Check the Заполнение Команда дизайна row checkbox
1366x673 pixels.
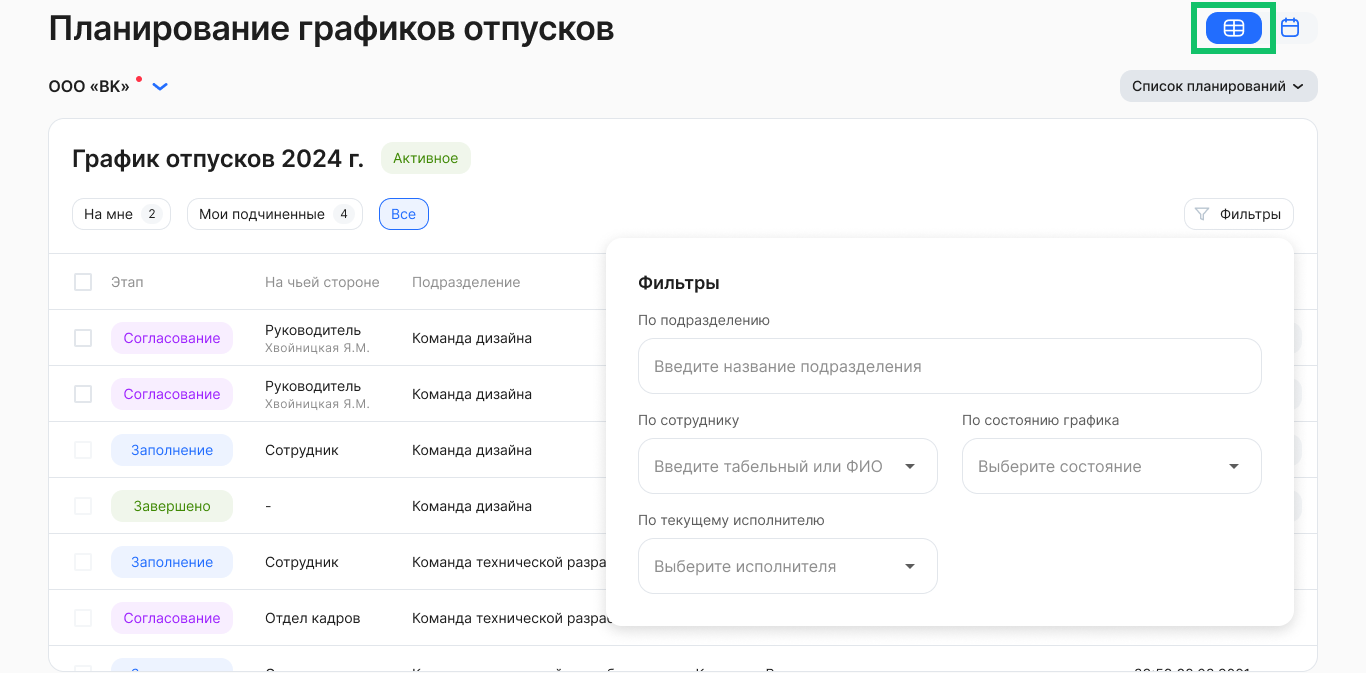coord(83,450)
